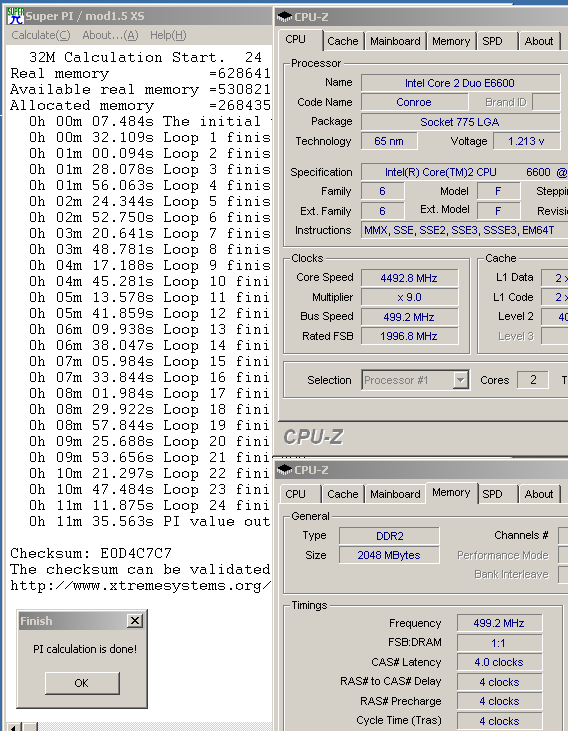Viewport: 568px width, 731px height.
Task: Switch to Cache tab in upper CPU-Z
Action: [343, 41]
